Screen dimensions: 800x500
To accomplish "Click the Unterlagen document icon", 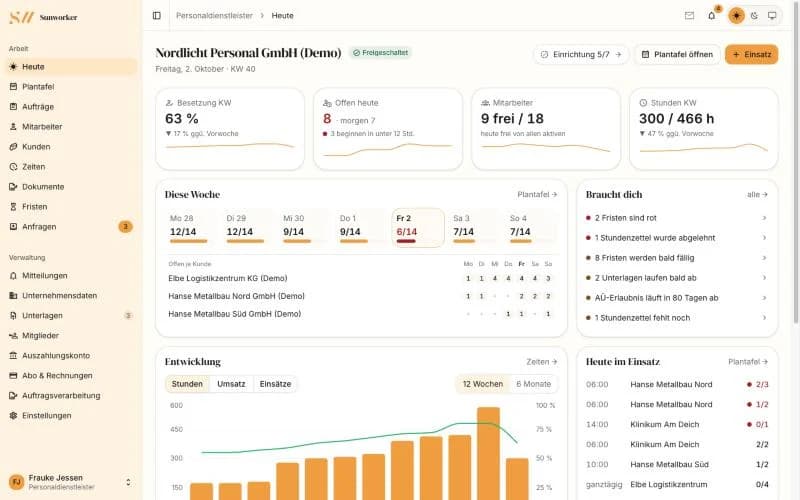I will point(13,315).
